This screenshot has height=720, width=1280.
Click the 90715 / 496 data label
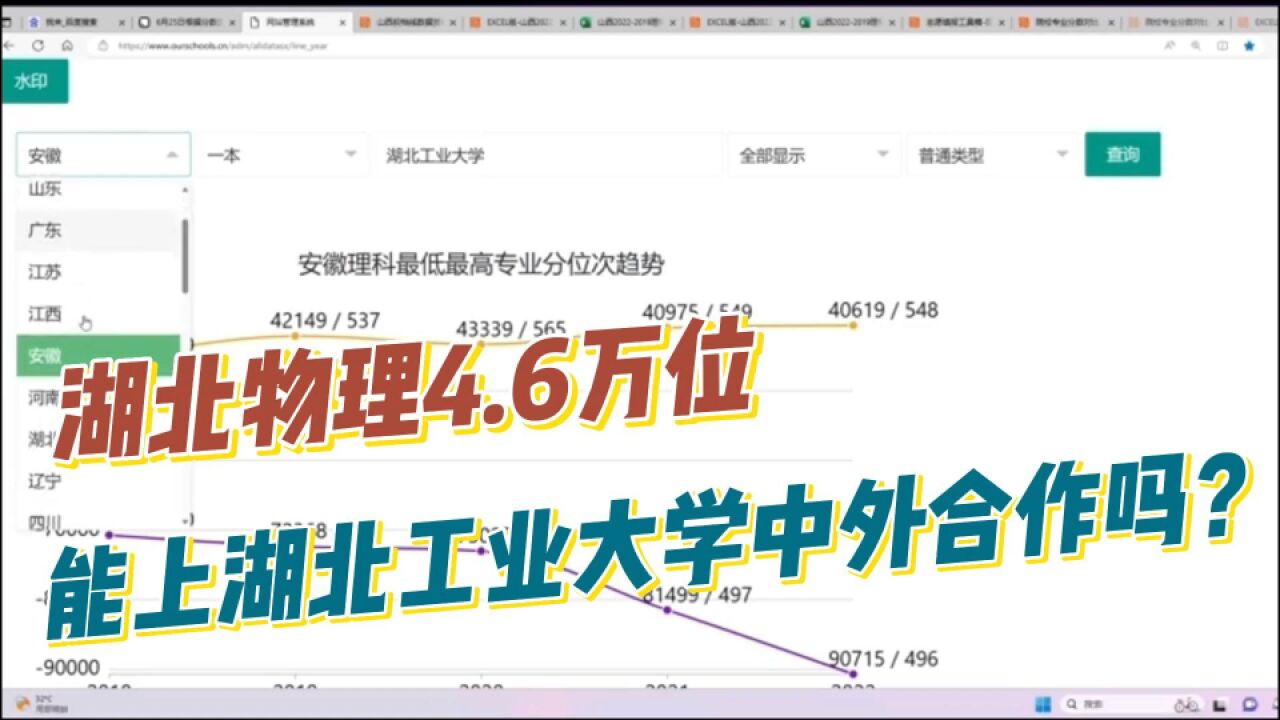[883, 659]
